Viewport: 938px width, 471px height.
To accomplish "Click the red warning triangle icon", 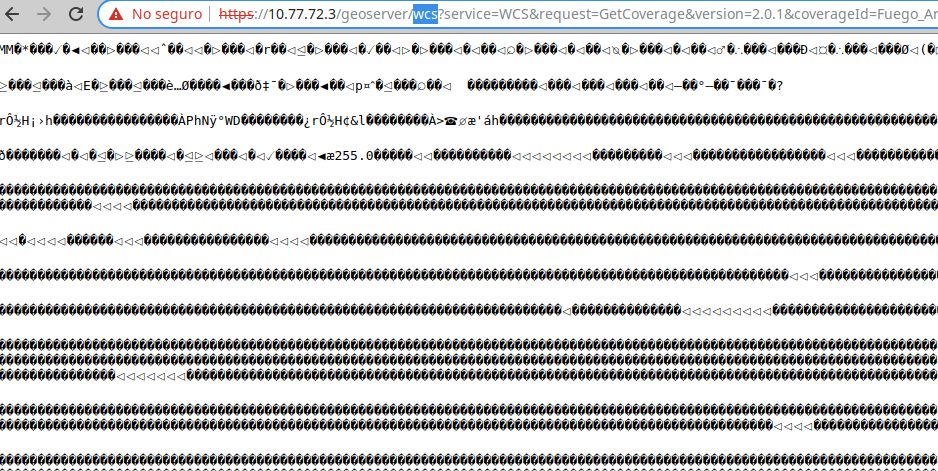I will click(116, 15).
